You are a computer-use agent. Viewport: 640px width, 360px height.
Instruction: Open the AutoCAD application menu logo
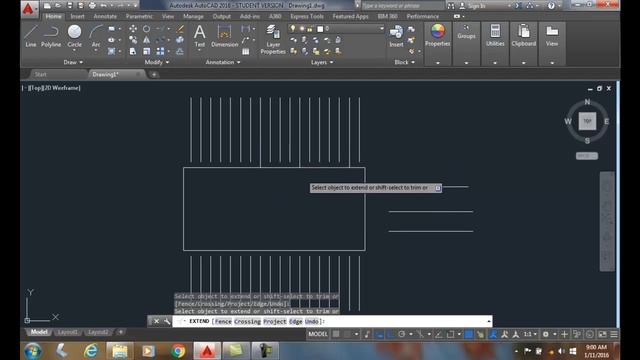pos(29,8)
